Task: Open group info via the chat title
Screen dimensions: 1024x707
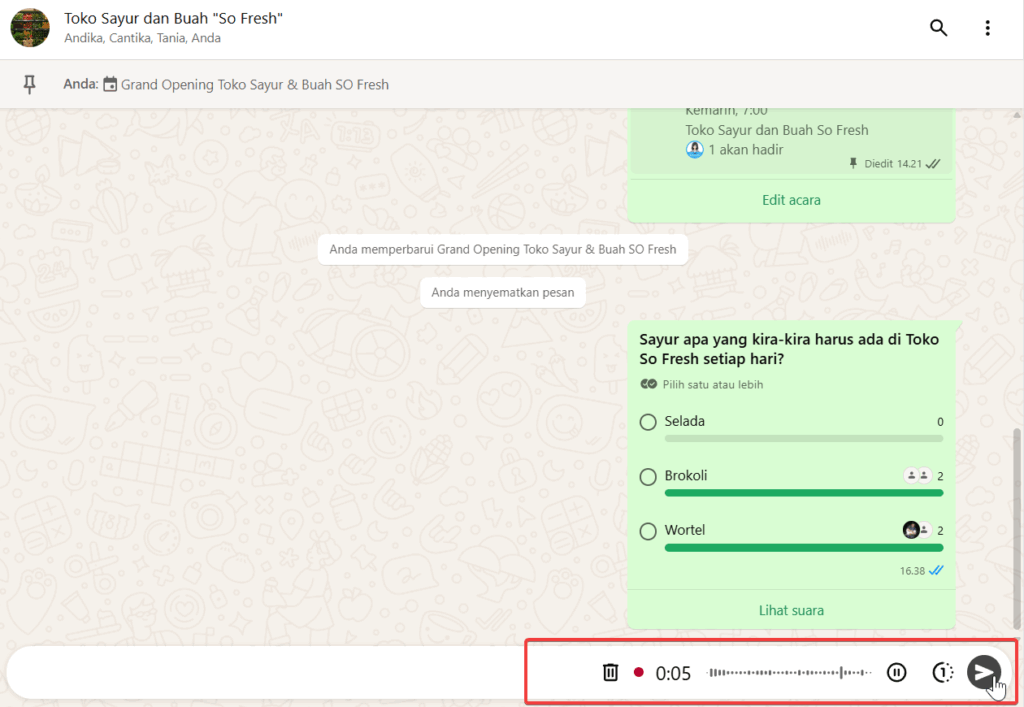Action: pos(173,19)
